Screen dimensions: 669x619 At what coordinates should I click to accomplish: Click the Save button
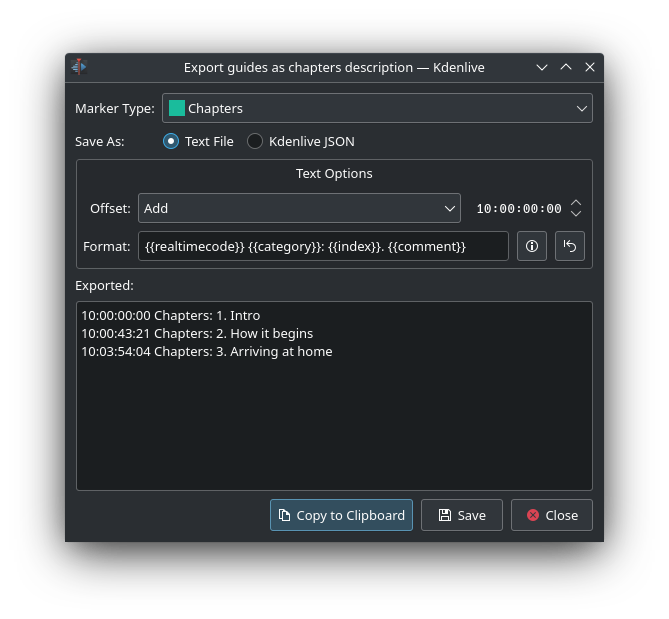click(x=461, y=515)
